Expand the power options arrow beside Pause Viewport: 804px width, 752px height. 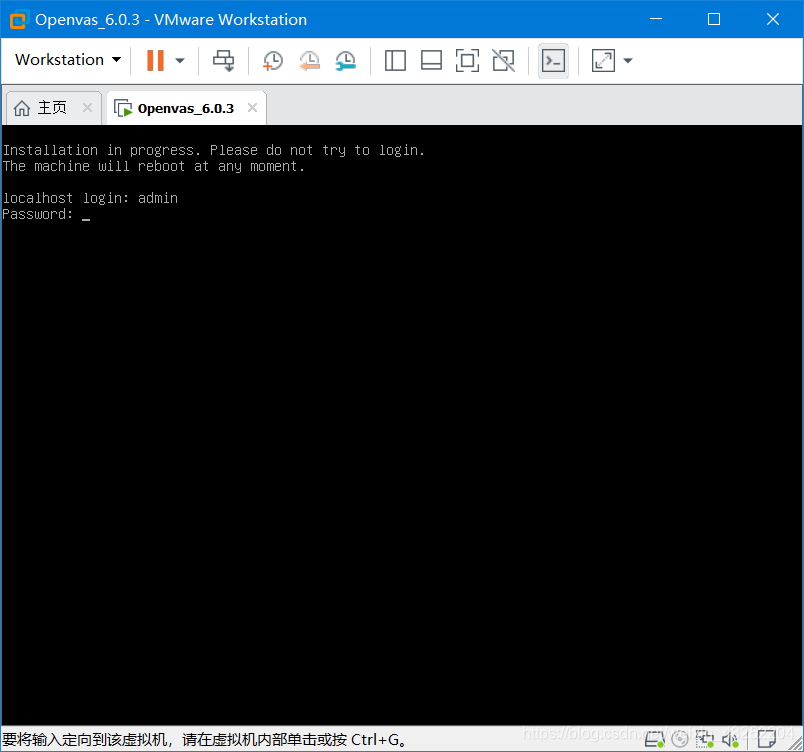click(x=179, y=60)
